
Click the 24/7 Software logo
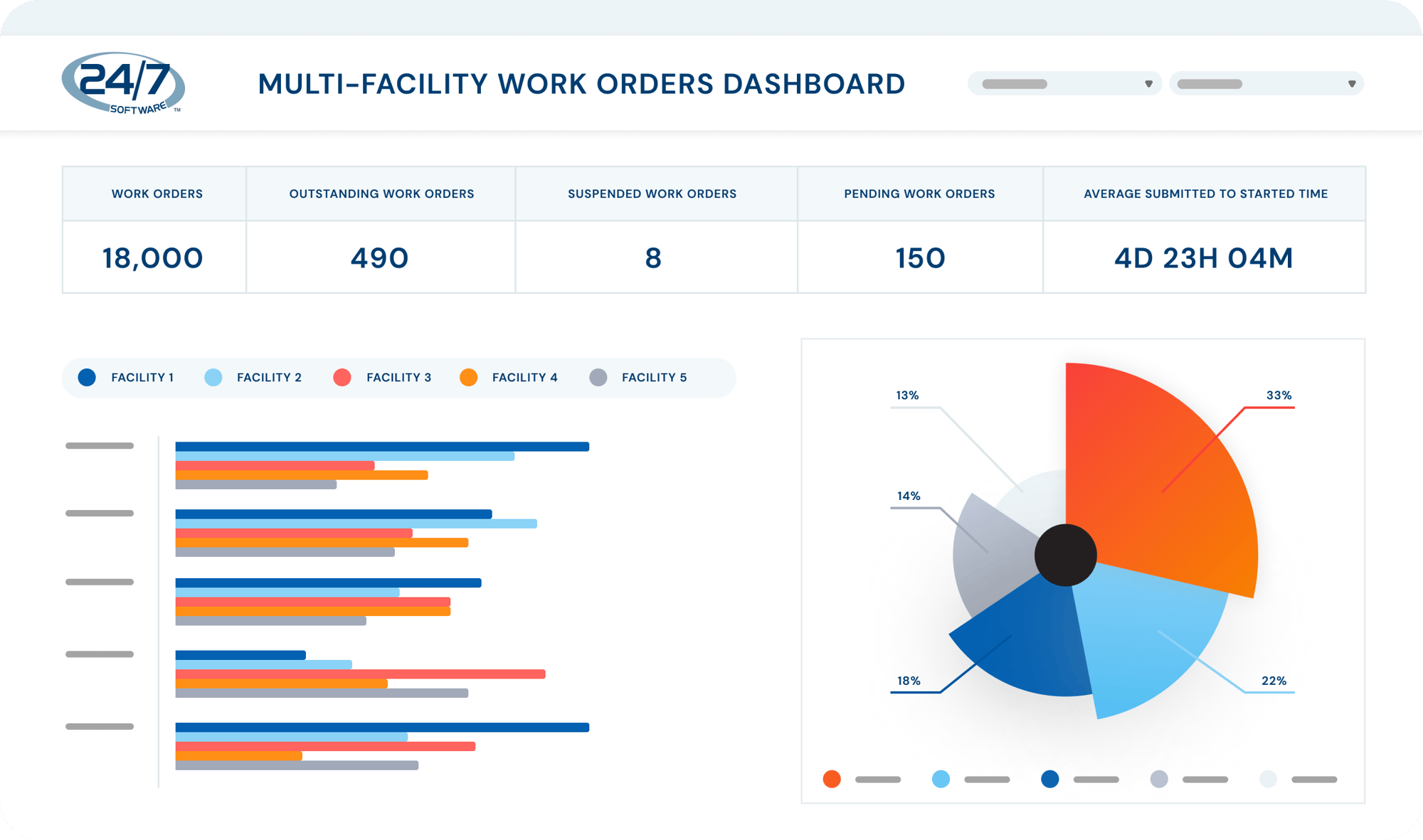tap(125, 84)
